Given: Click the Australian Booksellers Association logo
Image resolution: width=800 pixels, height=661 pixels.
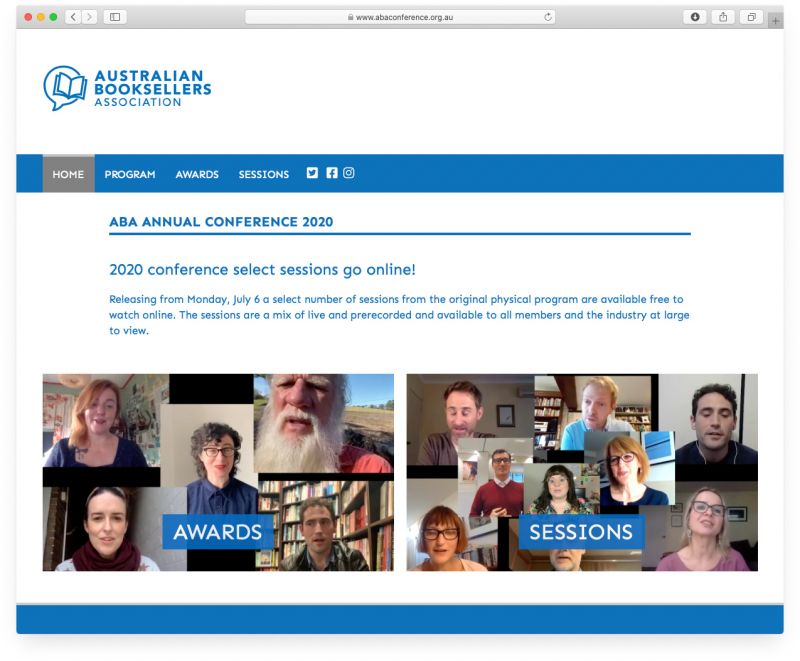Looking at the screenshot, I should [x=128, y=88].
